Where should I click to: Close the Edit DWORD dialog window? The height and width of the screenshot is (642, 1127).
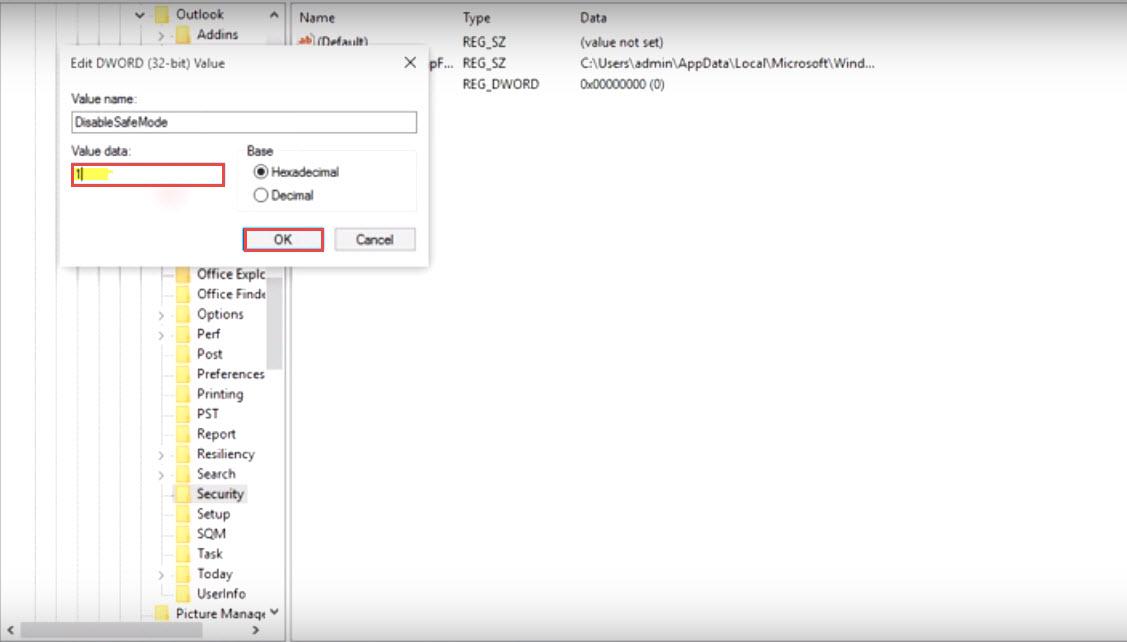coord(410,63)
